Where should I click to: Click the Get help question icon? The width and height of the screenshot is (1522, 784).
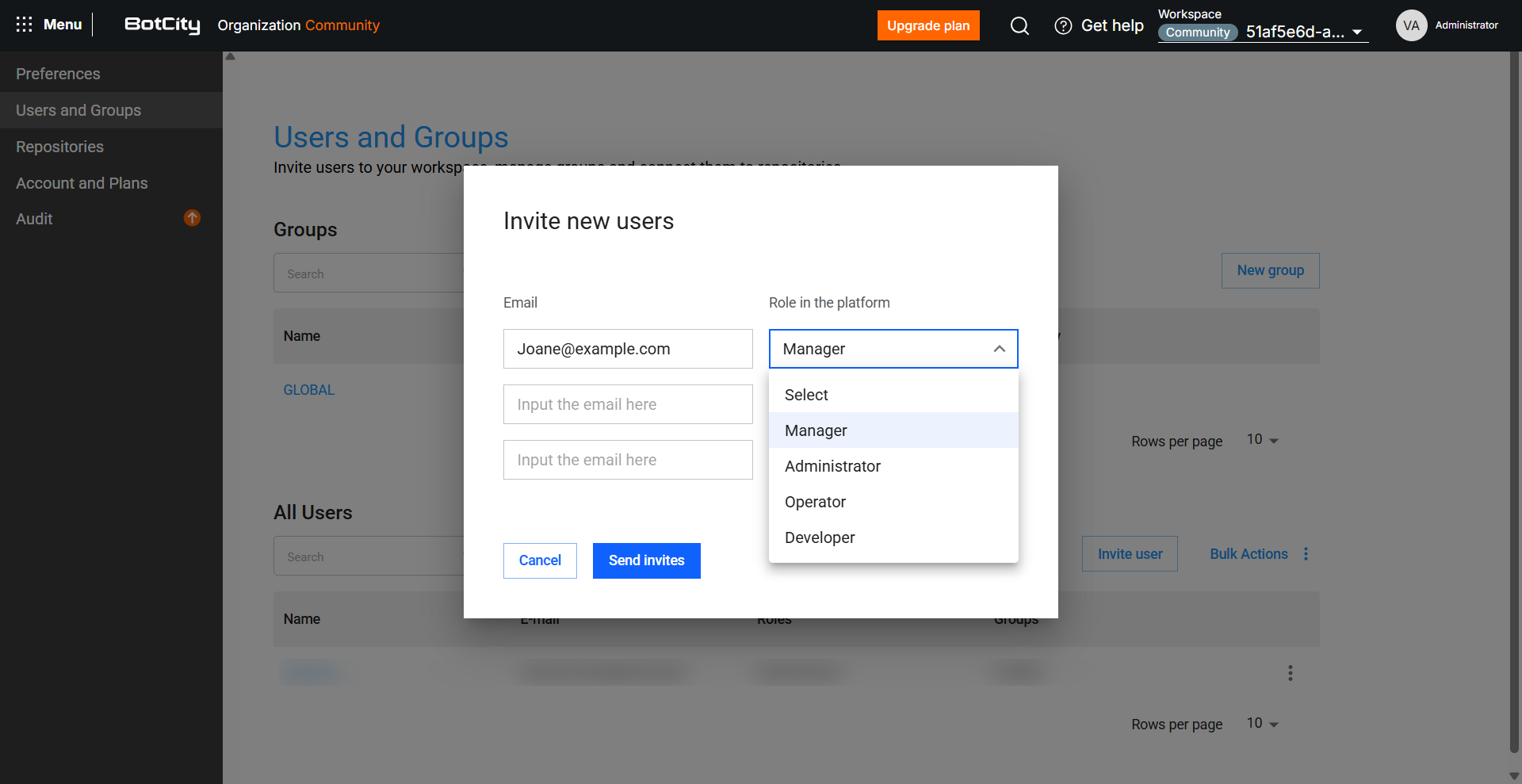pyautogui.click(x=1063, y=26)
